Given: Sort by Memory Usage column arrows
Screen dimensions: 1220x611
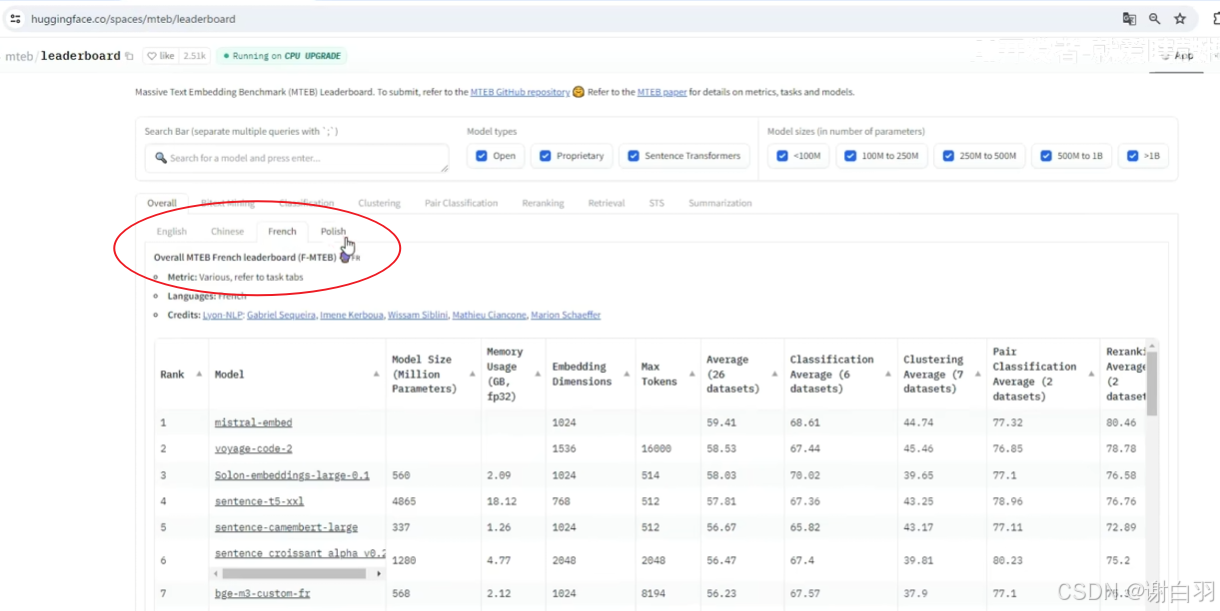Looking at the screenshot, I should pyautogui.click(x=537, y=374).
